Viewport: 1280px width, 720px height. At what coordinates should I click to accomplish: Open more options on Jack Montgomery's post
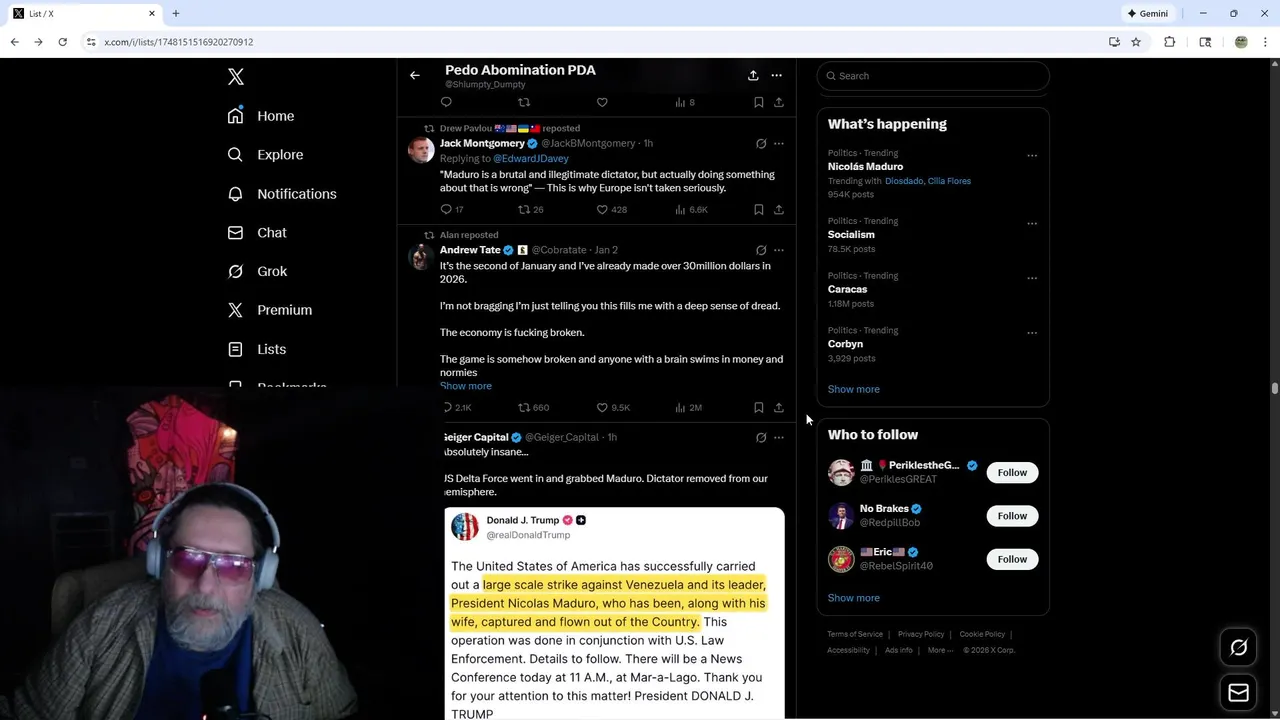(x=779, y=144)
